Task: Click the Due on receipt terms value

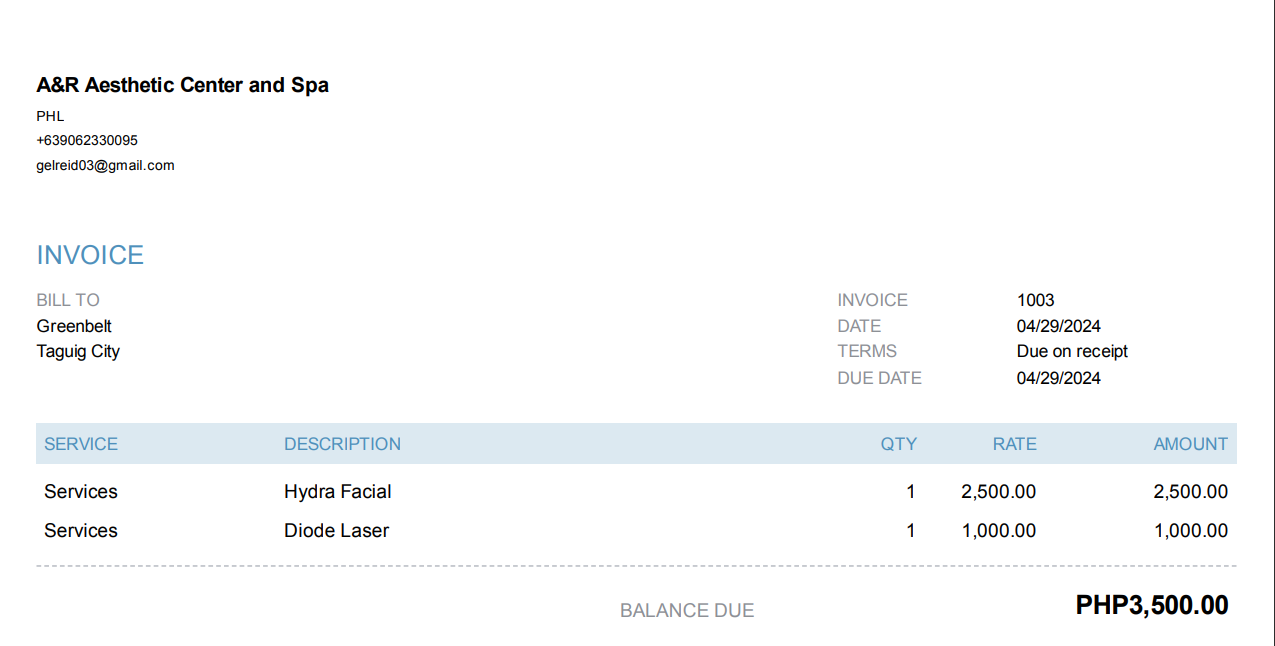Action: coord(1072,351)
